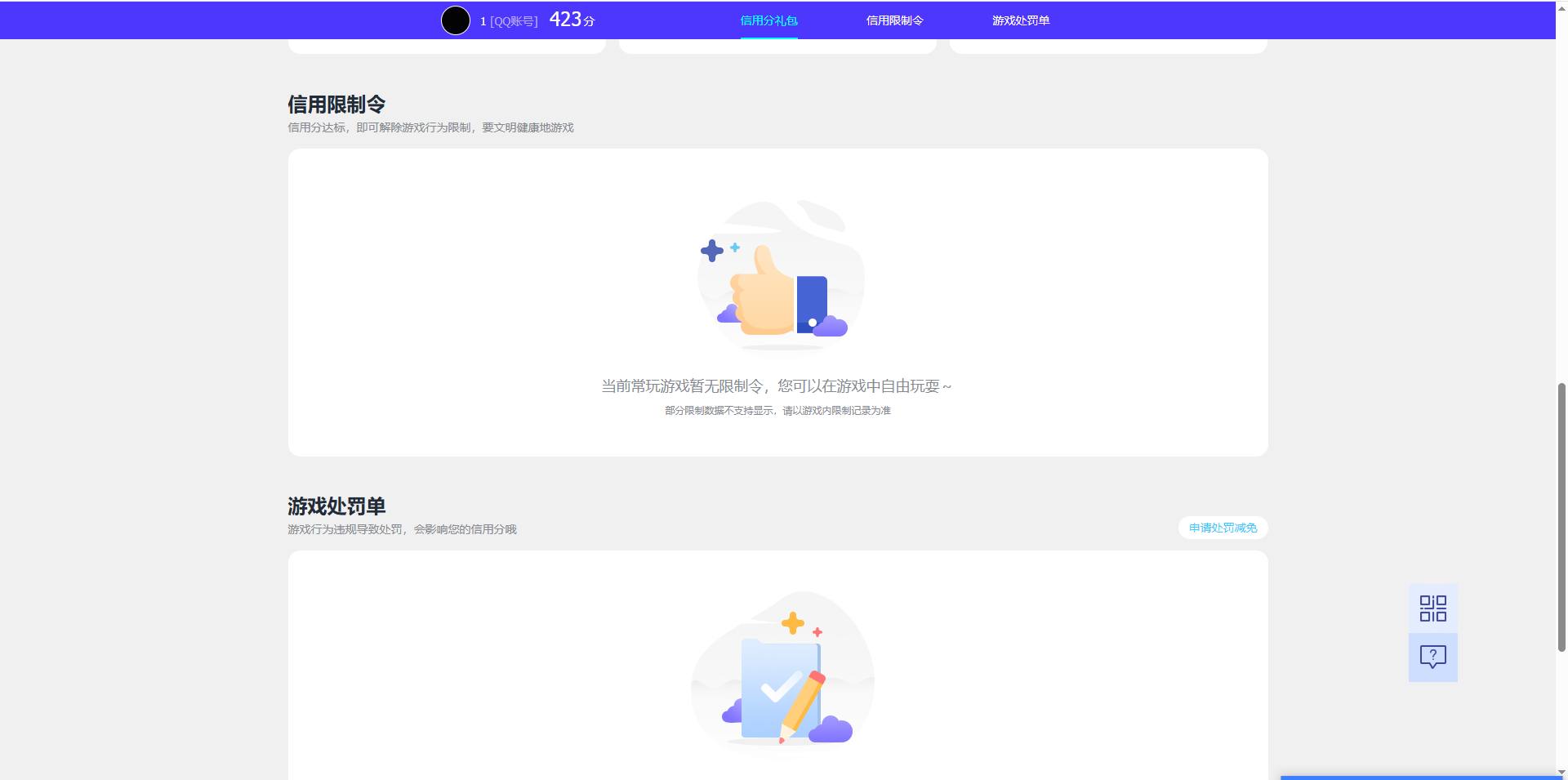Click the 申请处罚减免 button

click(1223, 528)
